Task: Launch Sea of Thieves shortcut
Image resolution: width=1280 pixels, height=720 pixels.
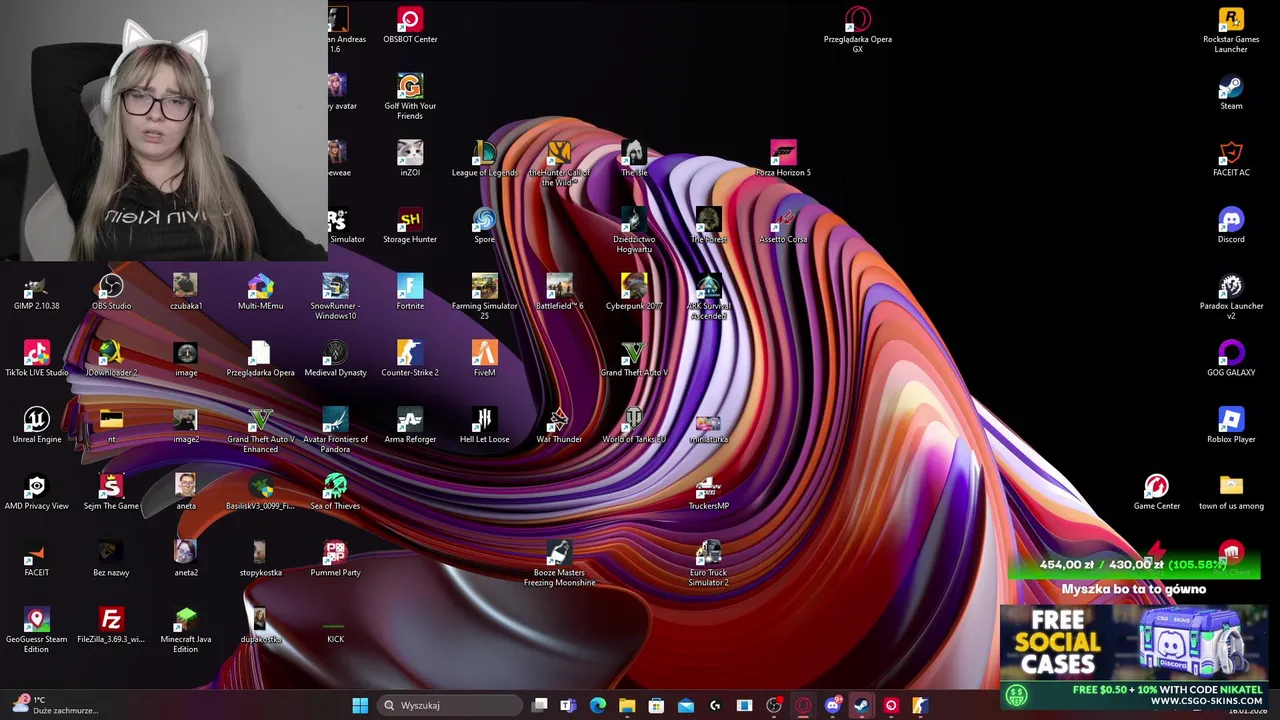Action: [x=335, y=493]
